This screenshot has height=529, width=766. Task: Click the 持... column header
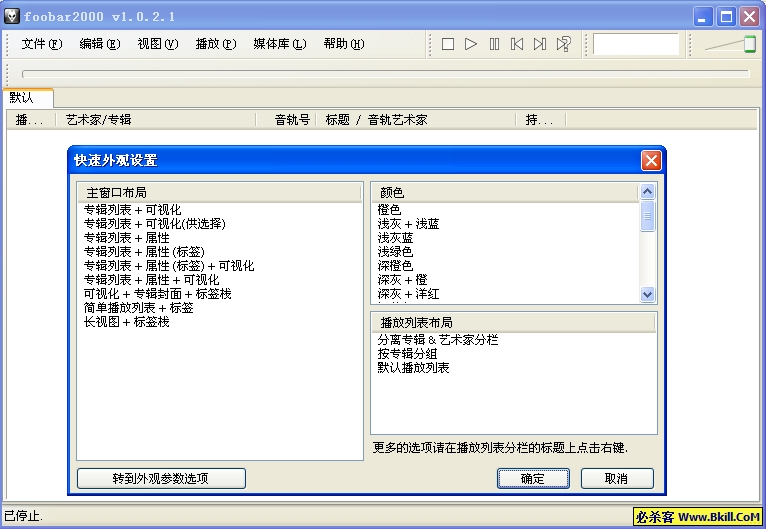pos(541,120)
